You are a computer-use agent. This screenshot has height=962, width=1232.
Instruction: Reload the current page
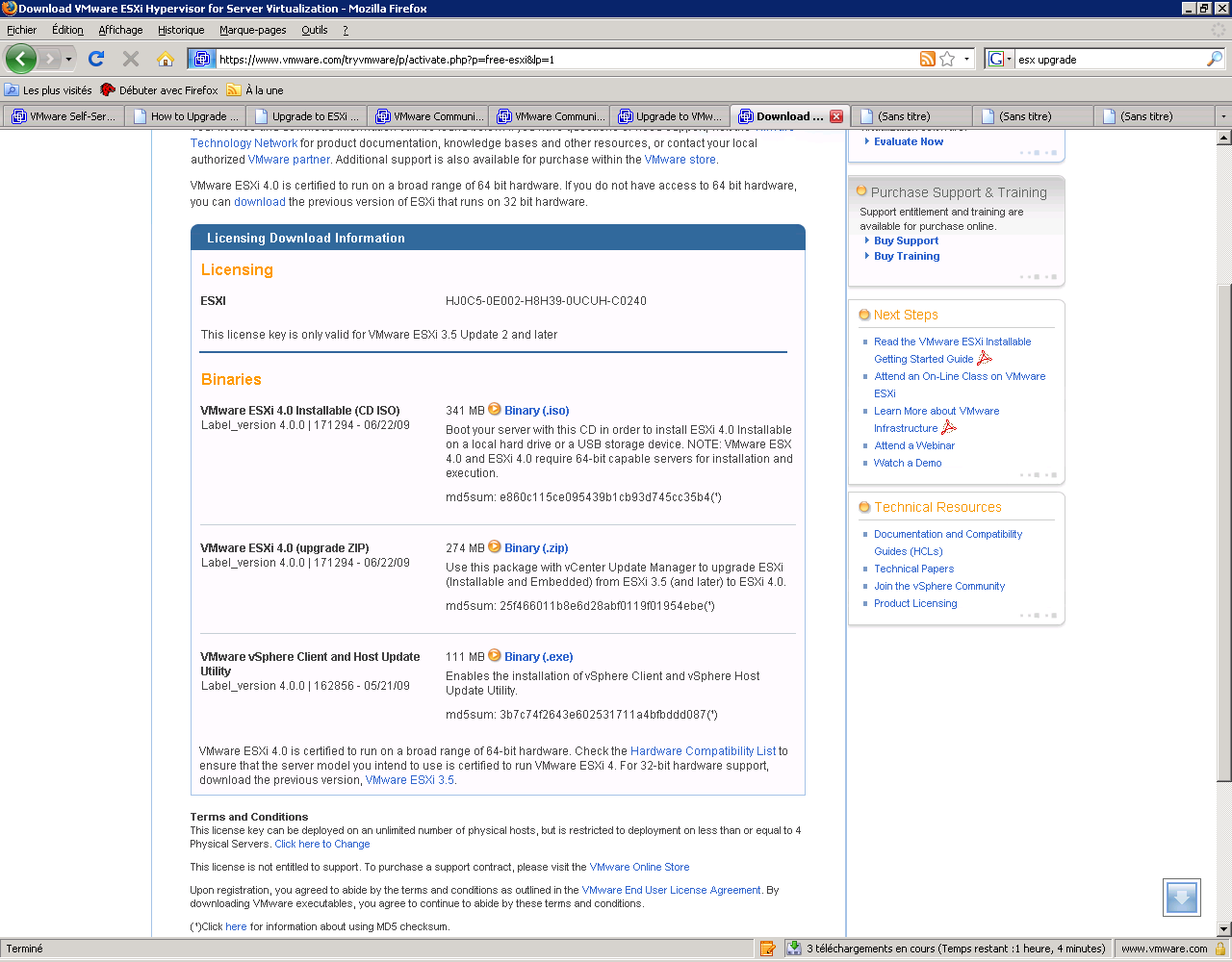click(96, 59)
